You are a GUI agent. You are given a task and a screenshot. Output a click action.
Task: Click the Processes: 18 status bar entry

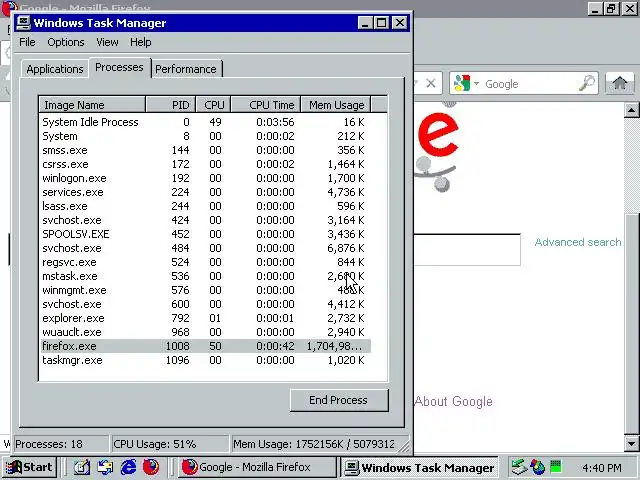(61, 444)
